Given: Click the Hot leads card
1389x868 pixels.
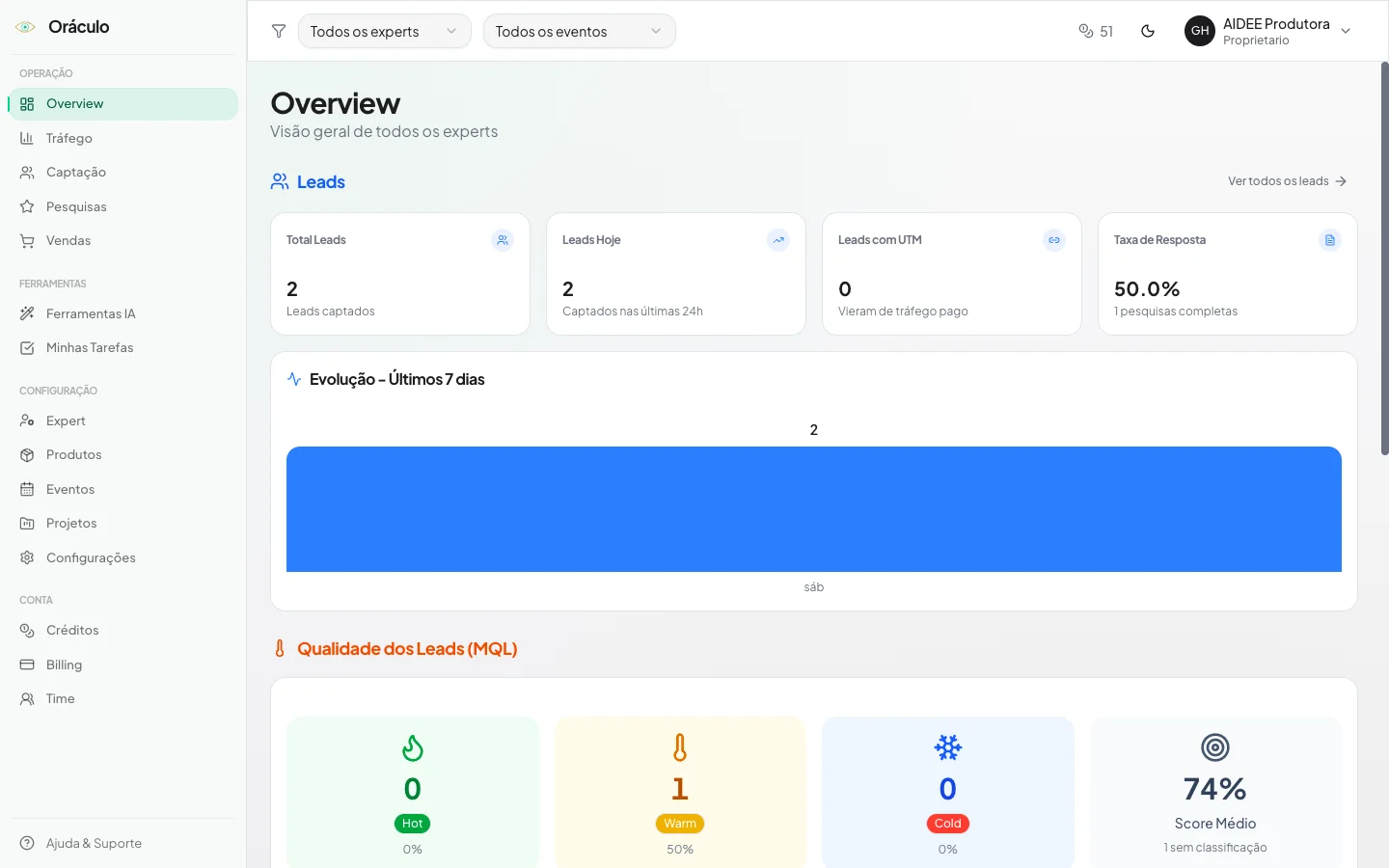Looking at the screenshot, I should 413,793.
